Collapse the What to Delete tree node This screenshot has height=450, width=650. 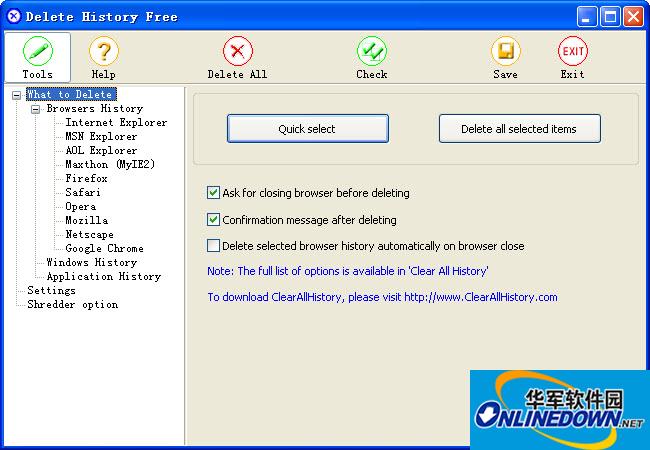[x=16, y=95]
